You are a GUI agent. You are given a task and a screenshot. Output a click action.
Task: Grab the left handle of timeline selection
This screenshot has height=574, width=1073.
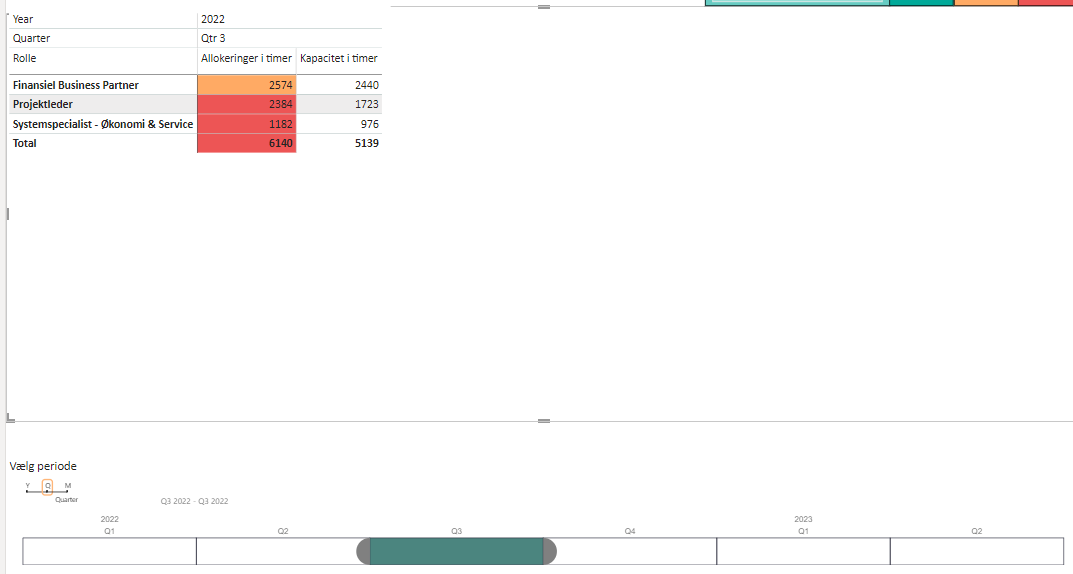click(363, 551)
